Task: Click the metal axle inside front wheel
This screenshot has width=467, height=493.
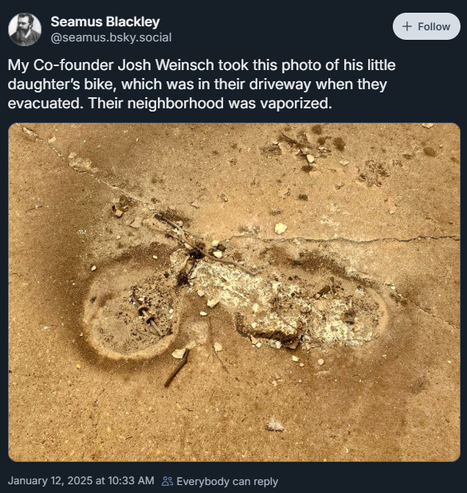Action: 149,317
